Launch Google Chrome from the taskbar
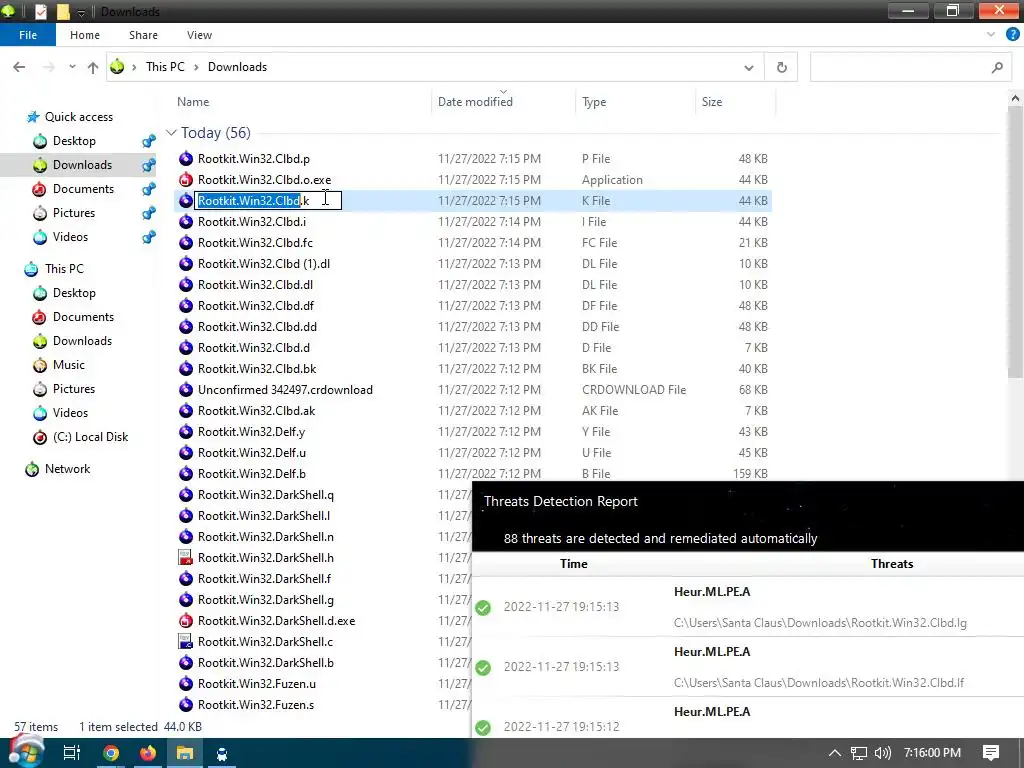The image size is (1024, 768). [111, 753]
